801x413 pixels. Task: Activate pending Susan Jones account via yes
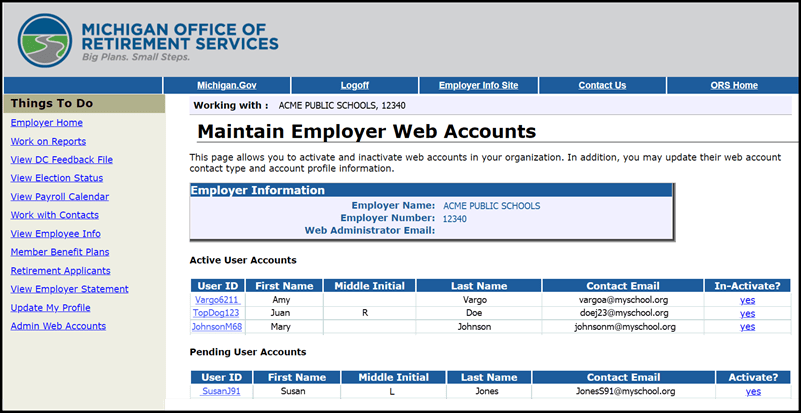pyautogui.click(x=753, y=392)
